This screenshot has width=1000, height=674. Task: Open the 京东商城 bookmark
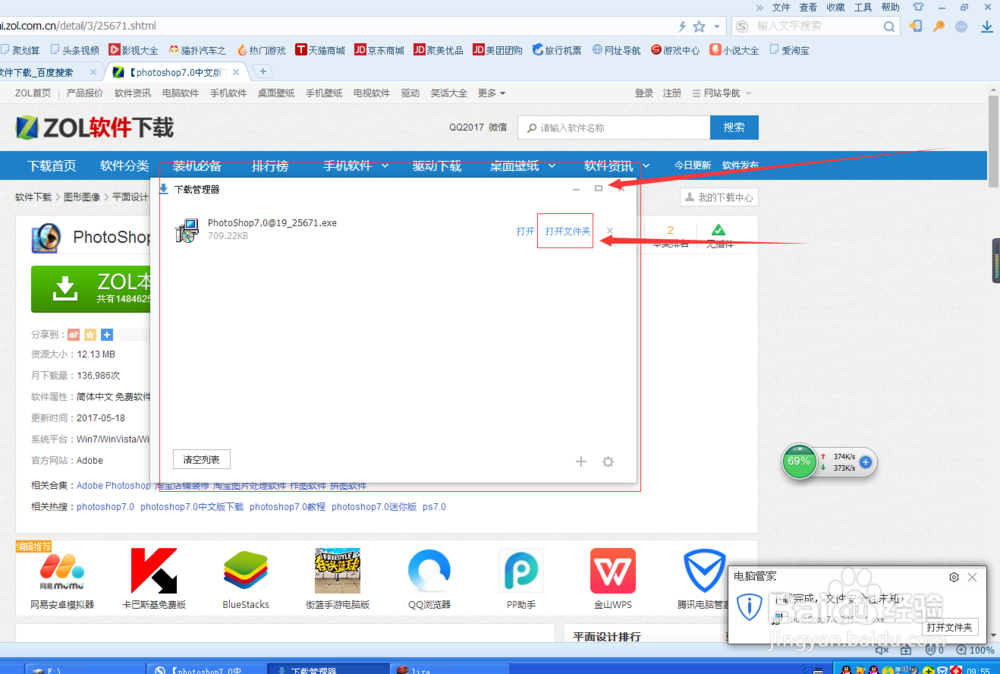[x=379, y=50]
